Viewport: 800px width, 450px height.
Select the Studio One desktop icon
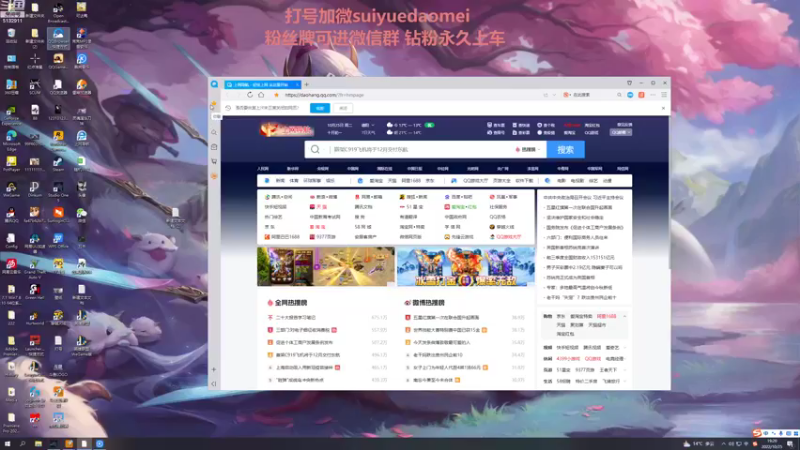coord(58,190)
